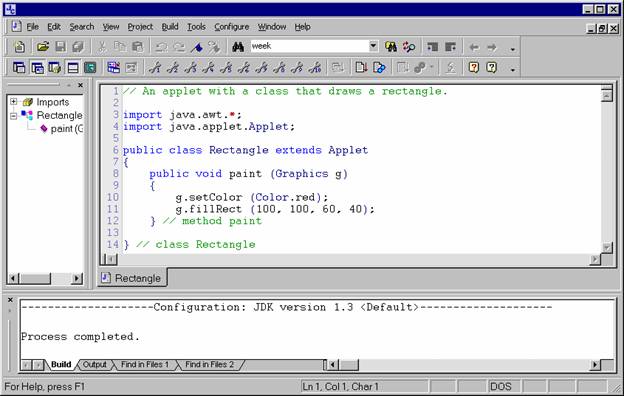Screen dimensions: 624x396
Task: Click the Redo arrow icon
Action: click(179, 47)
